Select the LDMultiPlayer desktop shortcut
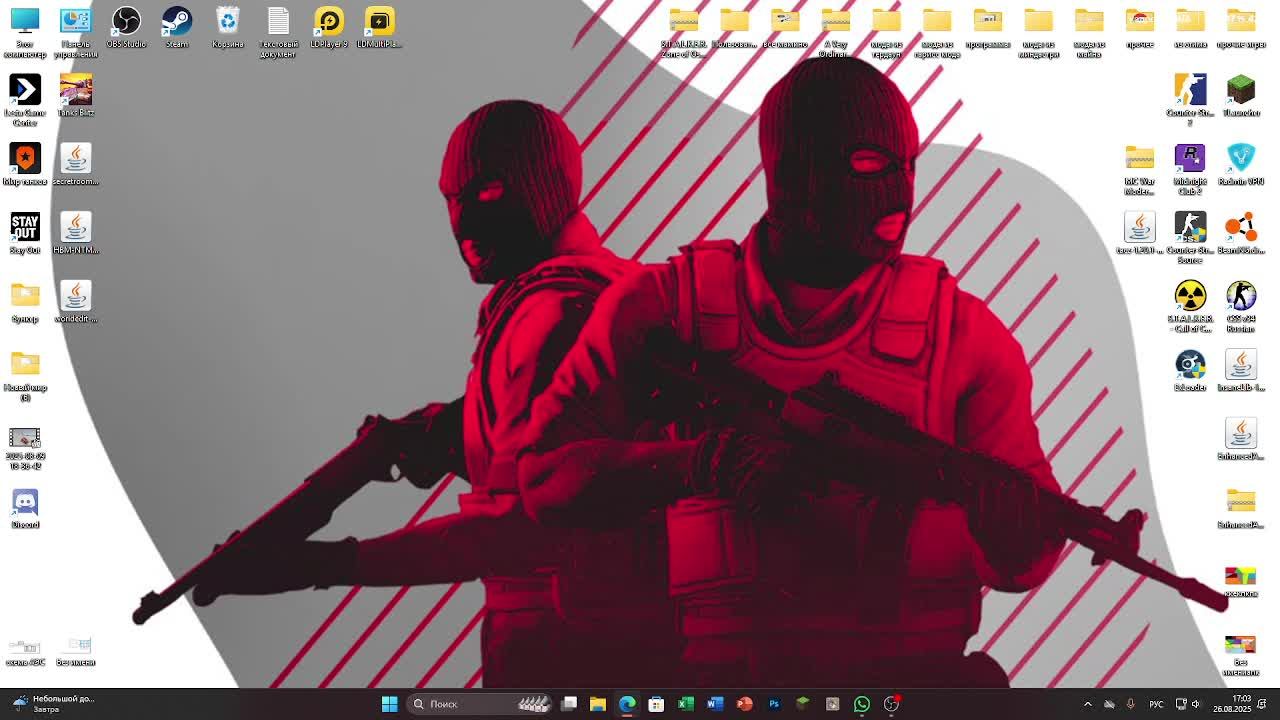The image size is (1280, 720). pos(380,28)
